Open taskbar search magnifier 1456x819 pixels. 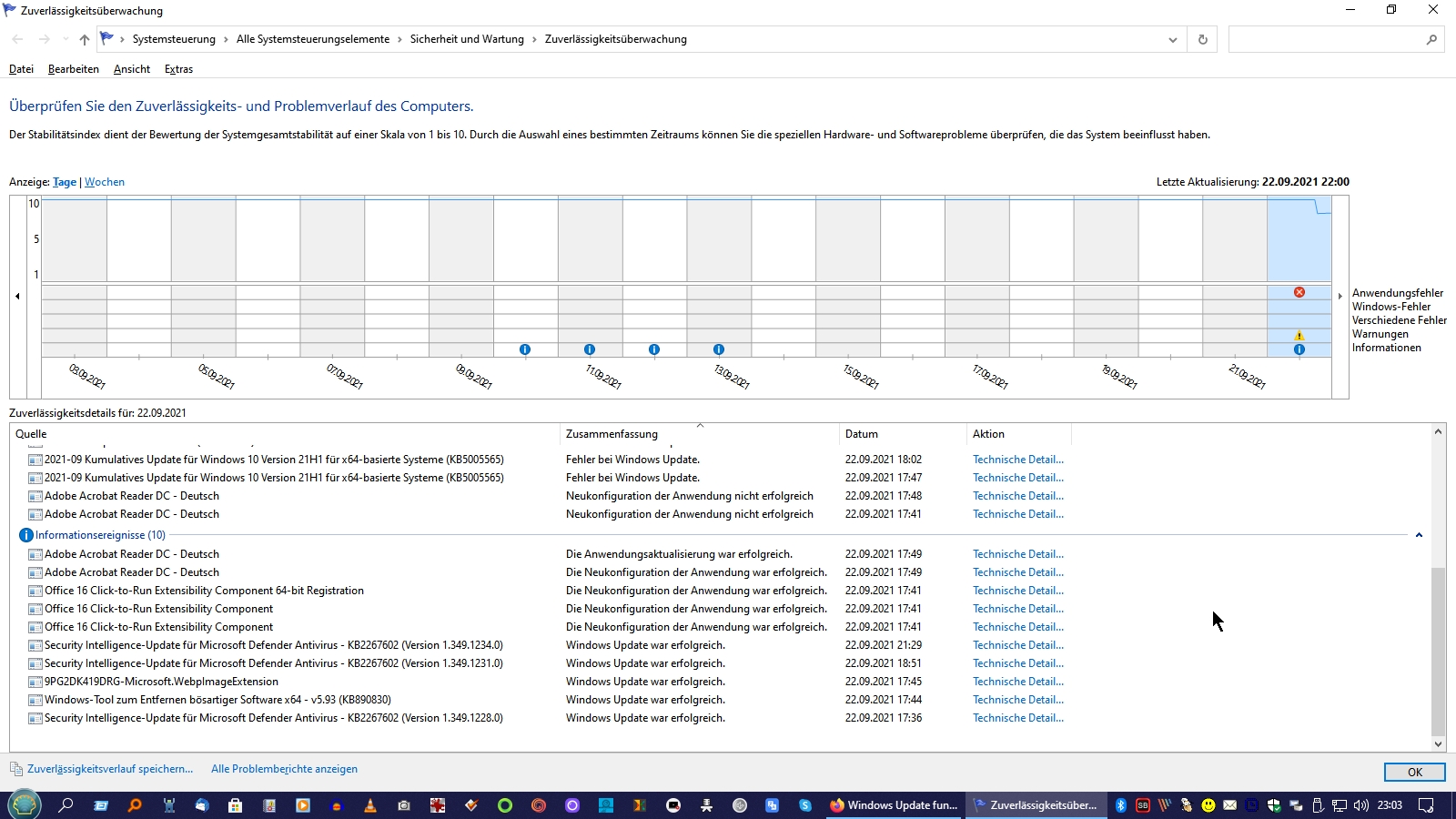tap(66, 805)
